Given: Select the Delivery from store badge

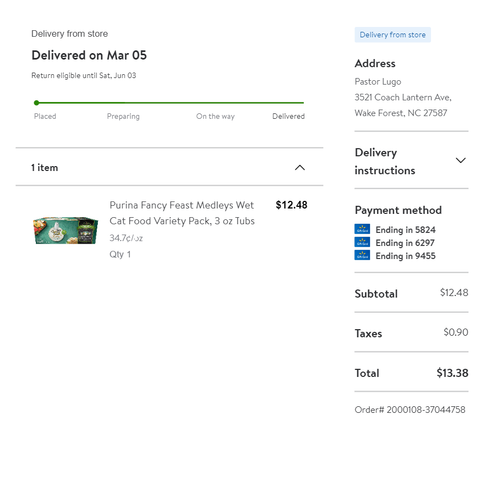Looking at the screenshot, I should point(392,35).
